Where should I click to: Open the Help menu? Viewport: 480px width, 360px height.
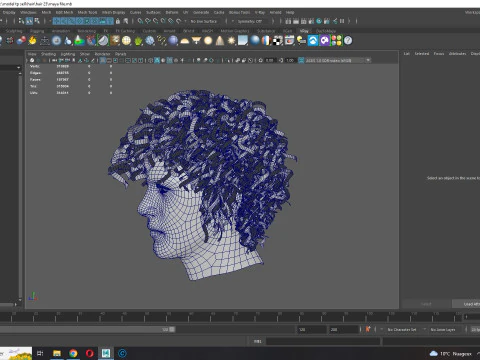290,12
